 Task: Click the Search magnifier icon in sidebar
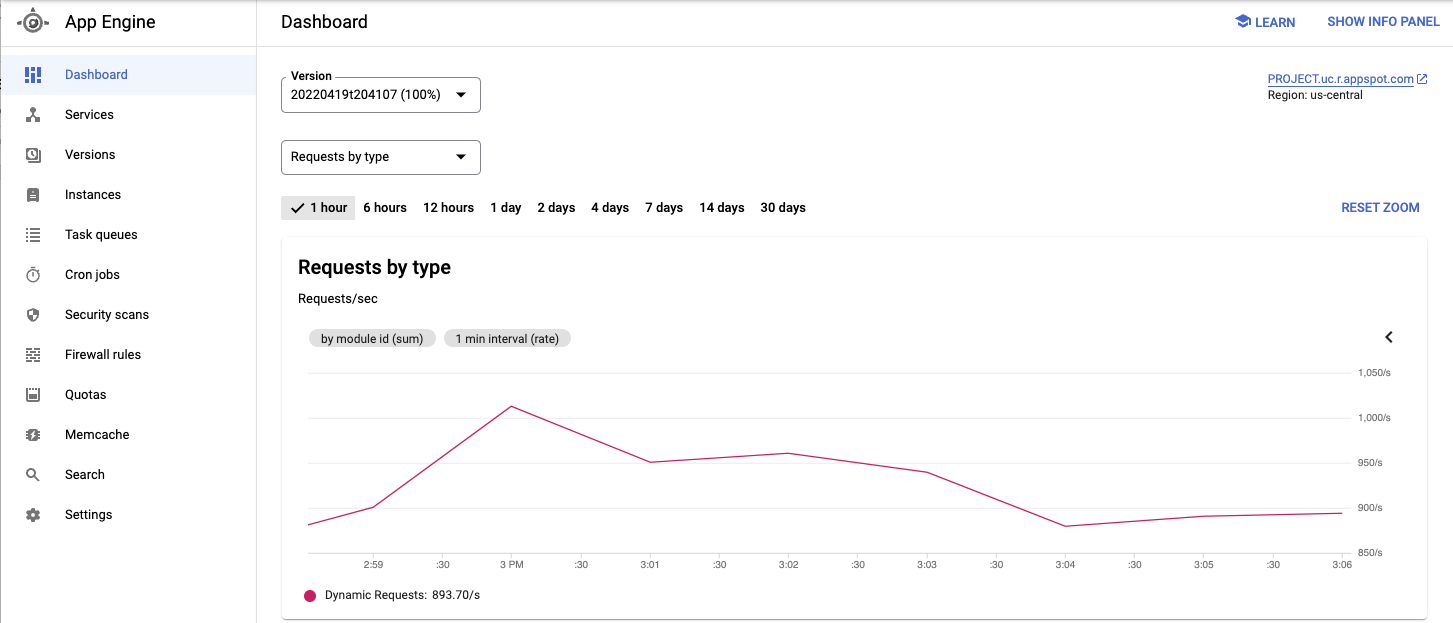tap(33, 475)
